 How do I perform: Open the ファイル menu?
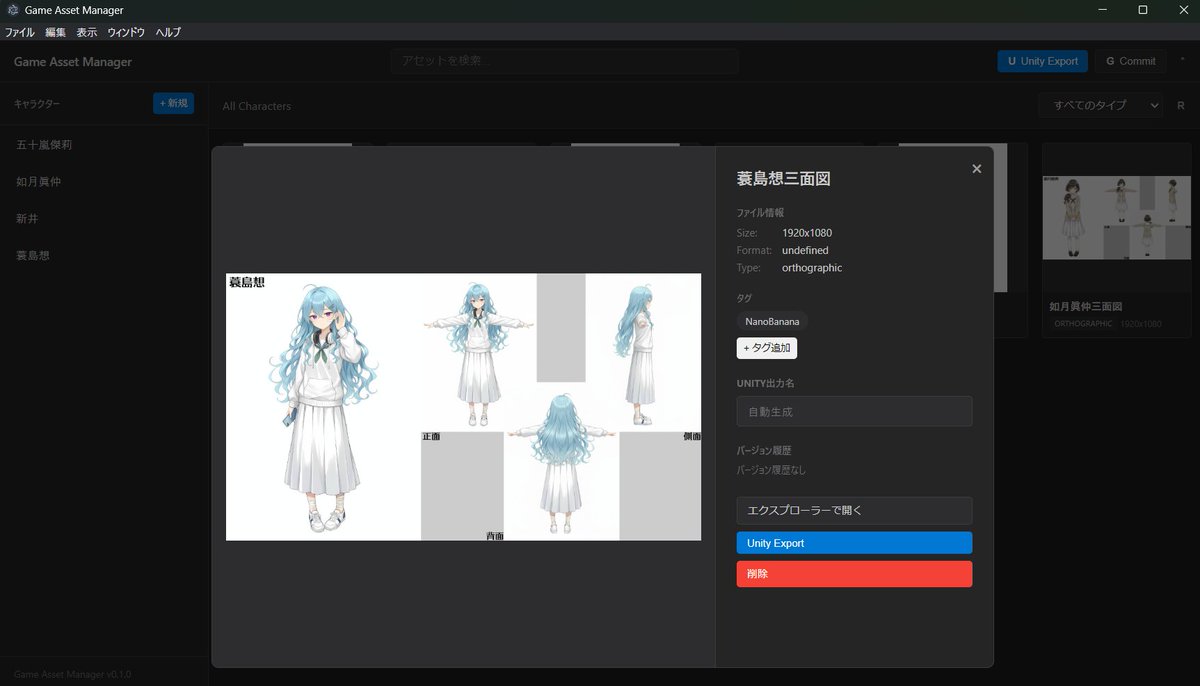click(x=19, y=31)
